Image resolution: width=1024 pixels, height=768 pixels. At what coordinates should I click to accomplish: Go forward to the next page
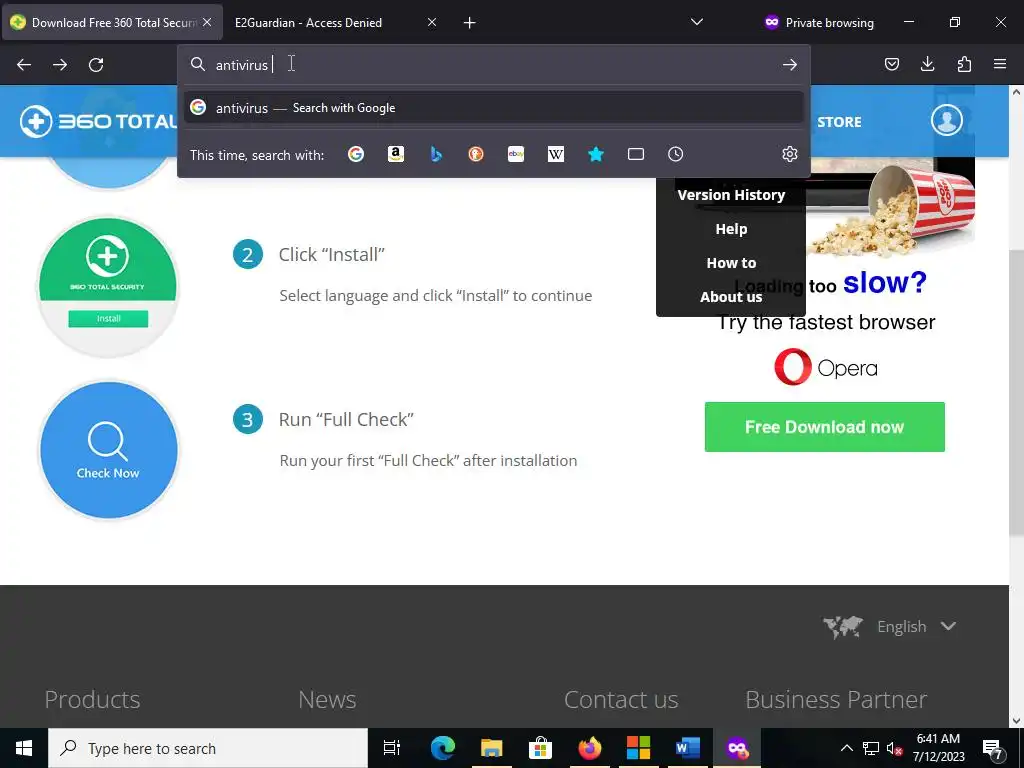point(60,65)
